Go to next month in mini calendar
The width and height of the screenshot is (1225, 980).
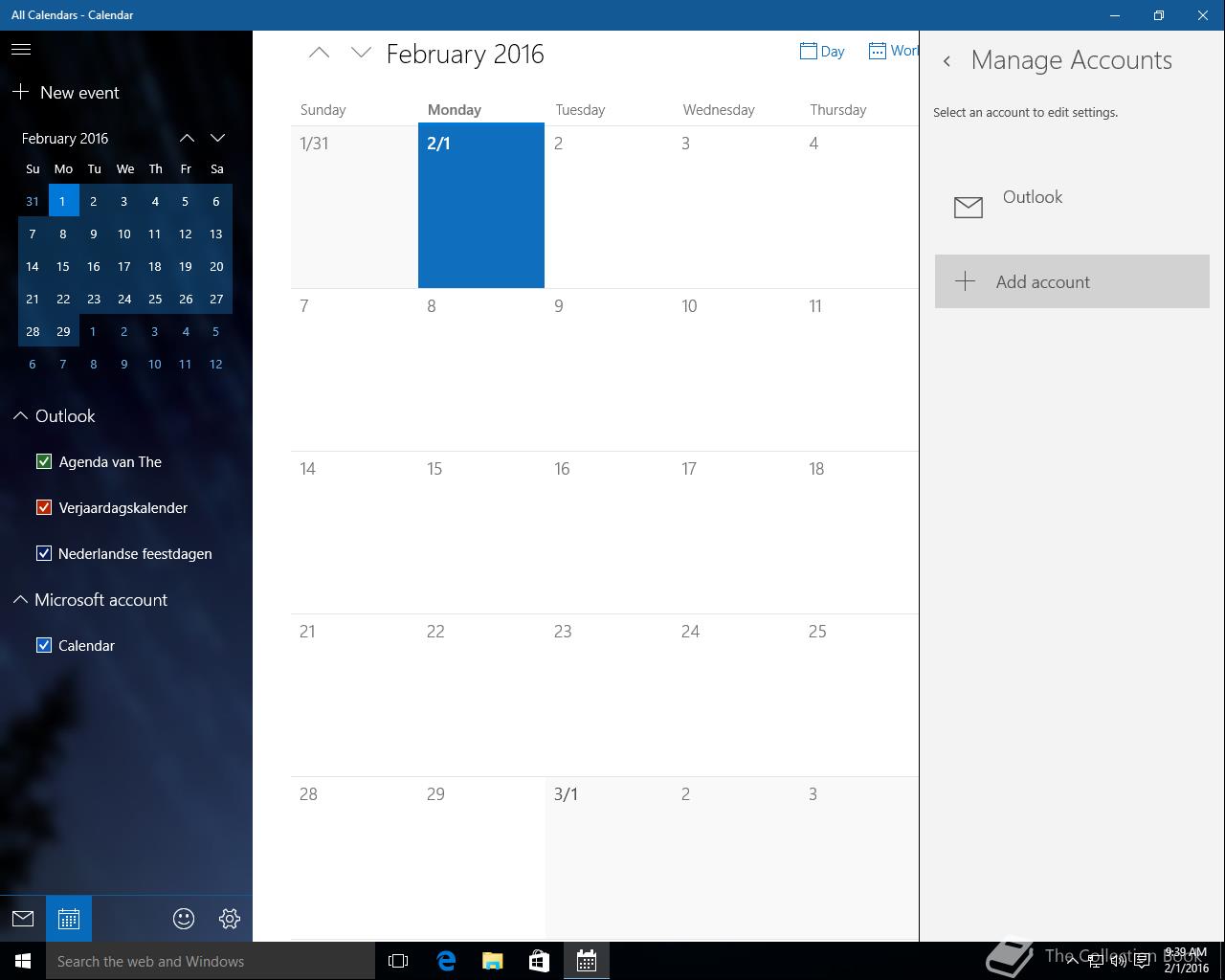(218, 139)
